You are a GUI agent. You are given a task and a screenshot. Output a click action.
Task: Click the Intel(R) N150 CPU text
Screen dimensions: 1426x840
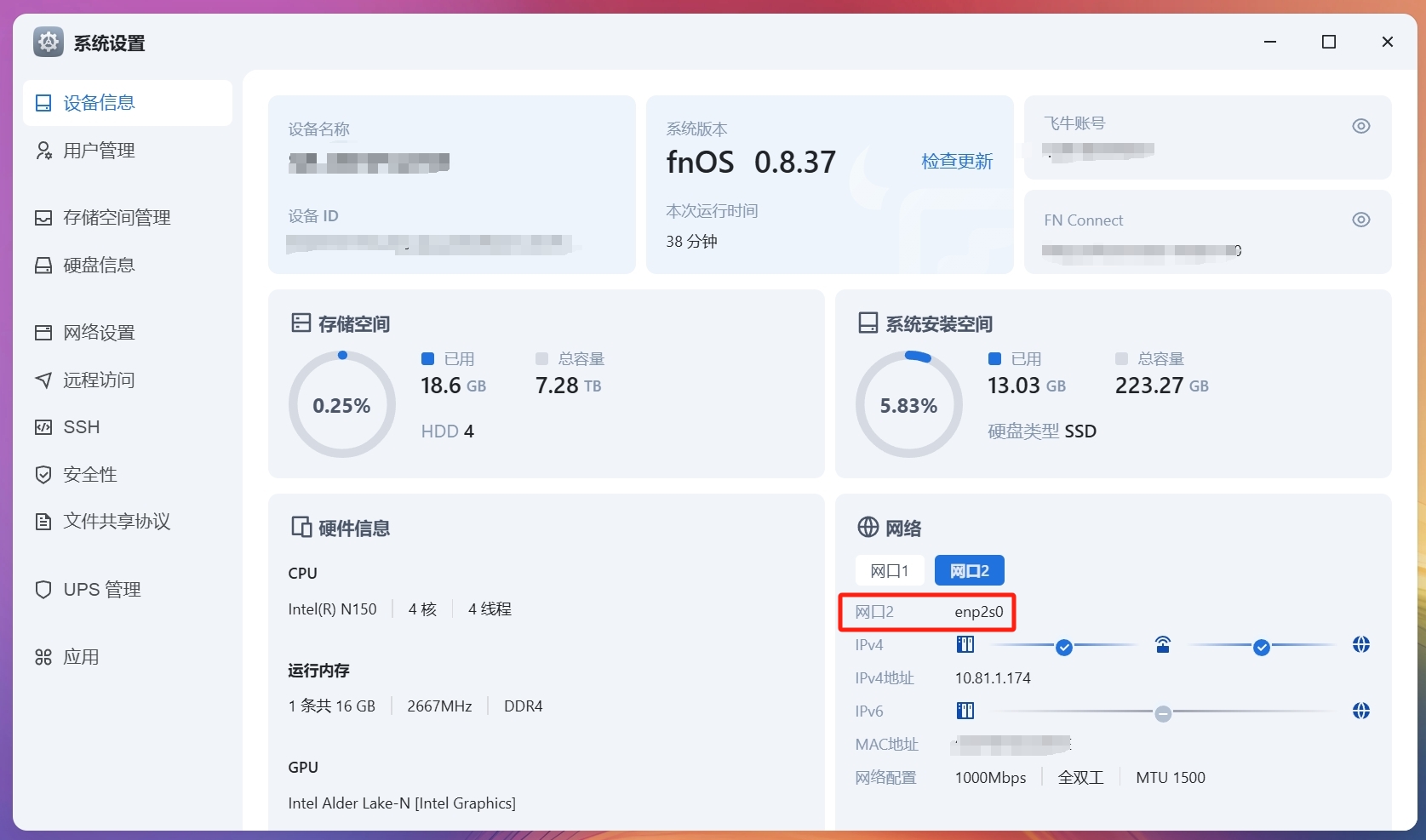(x=333, y=609)
